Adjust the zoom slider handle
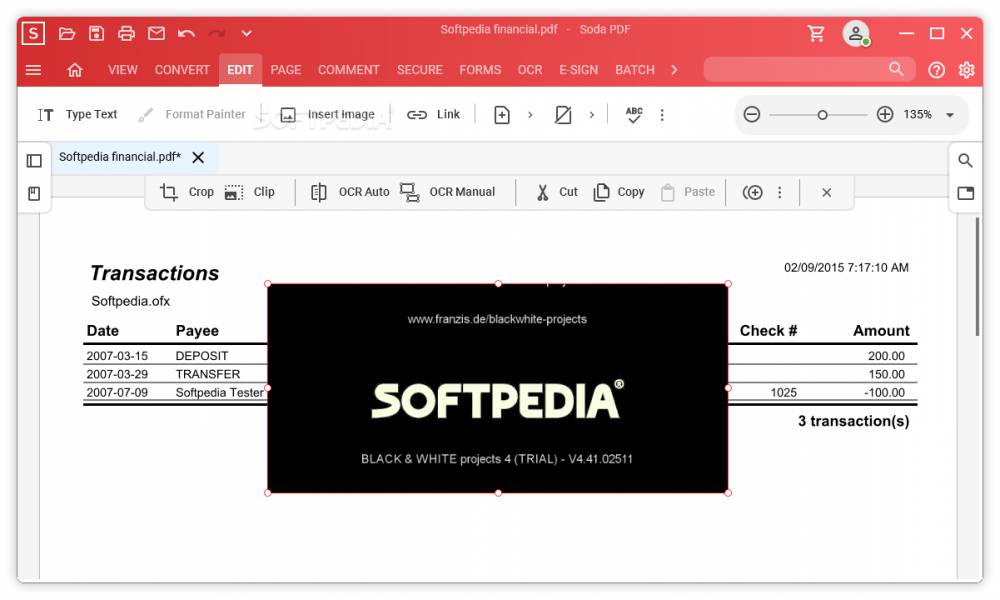This screenshot has height=600, width=1000. point(822,115)
